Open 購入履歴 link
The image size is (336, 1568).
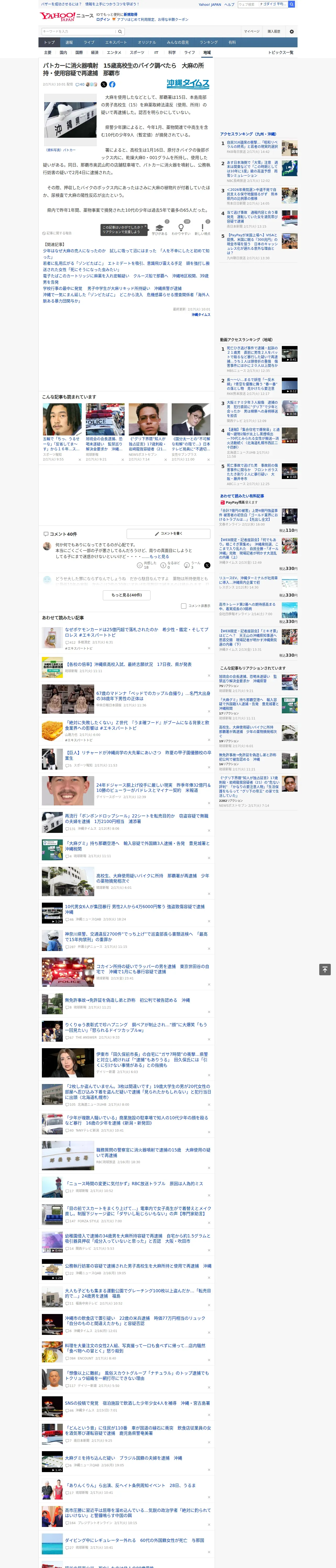tap(274, 31)
